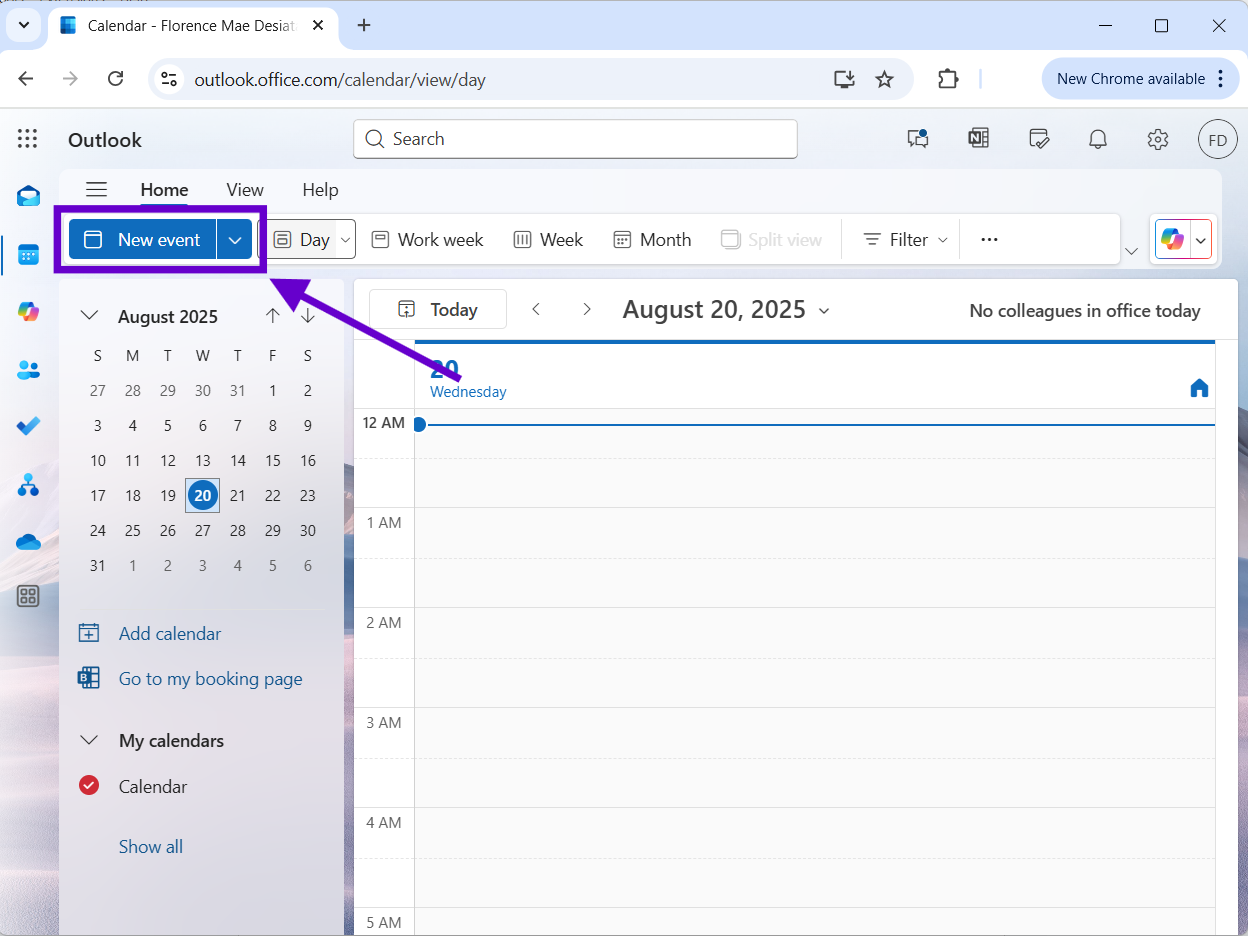This screenshot has height=936, width=1248.
Task: Open Chrome tab search dropdown
Action: tap(24, 26)
